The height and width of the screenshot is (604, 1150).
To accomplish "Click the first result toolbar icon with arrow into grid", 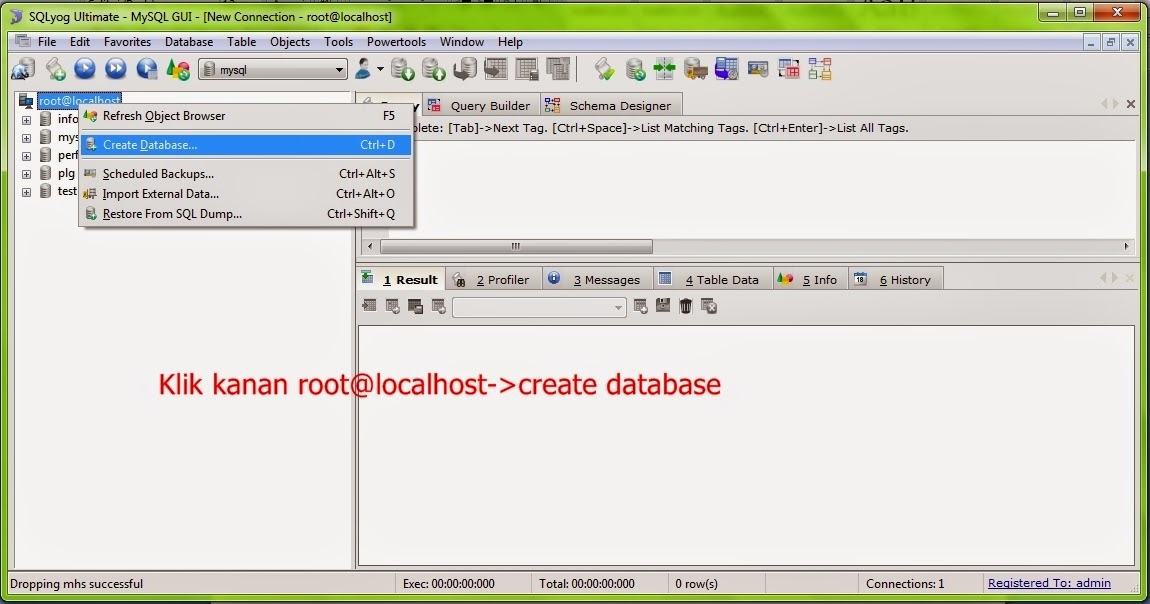I will (x=370, y=306).
